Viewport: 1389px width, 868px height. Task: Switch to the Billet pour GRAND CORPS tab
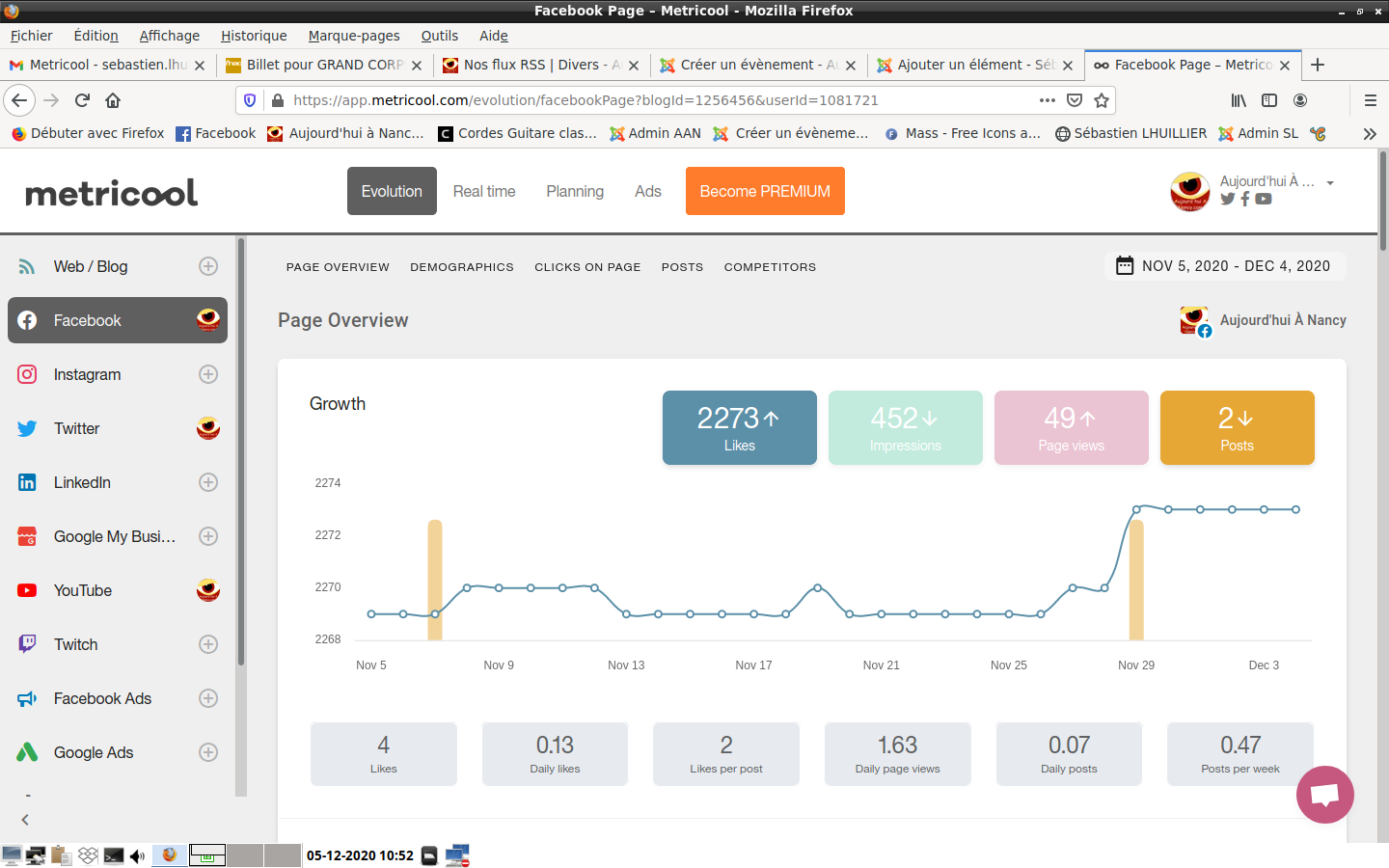click(x=324, y=65)
